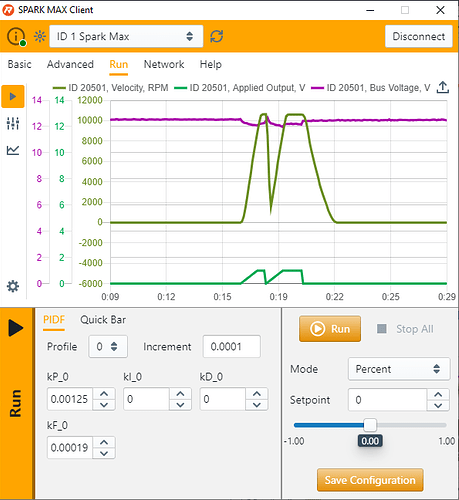Decrease Setpoint with down arrow
459x500 pixels.
coord(438,405)
